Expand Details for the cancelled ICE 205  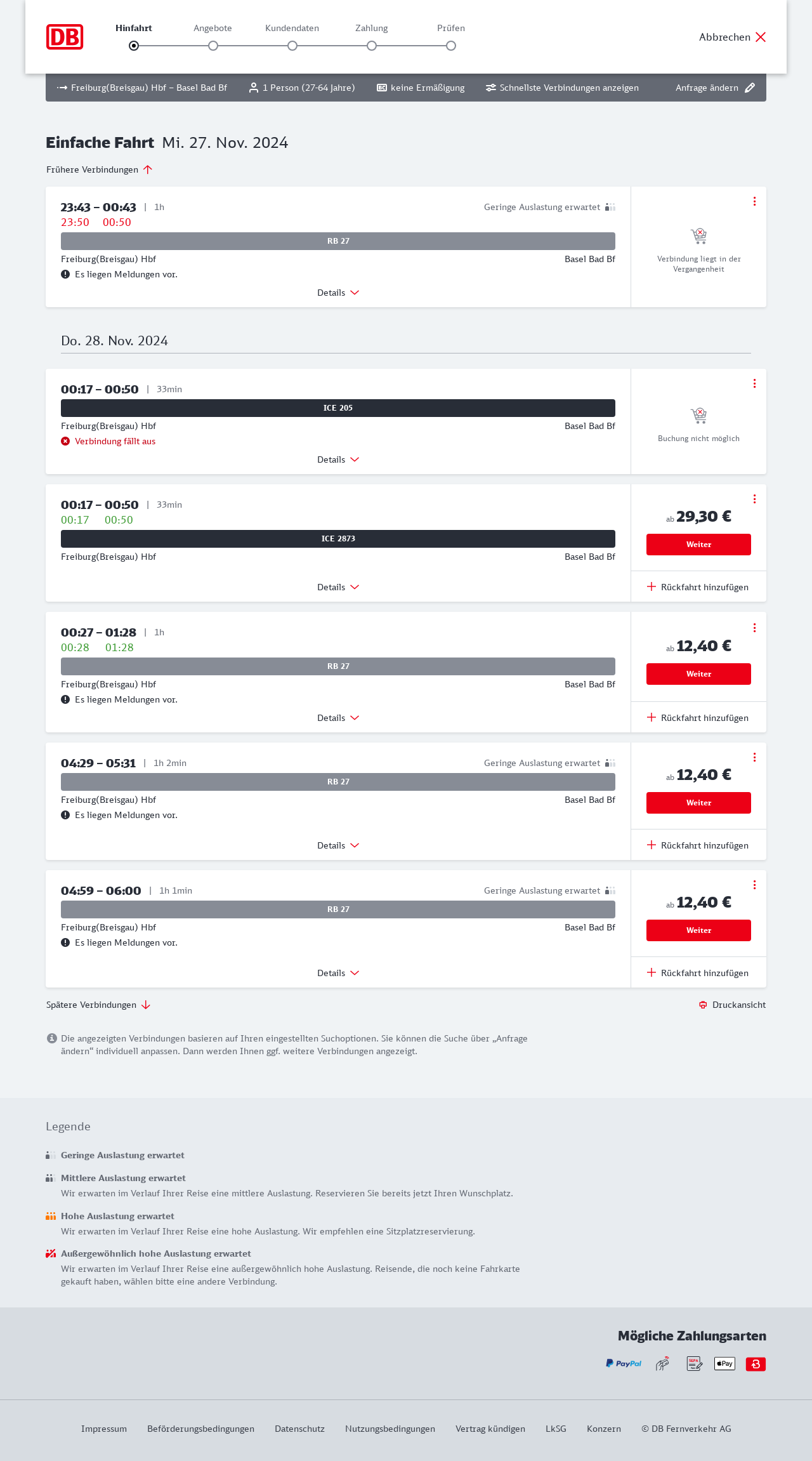[x=337, y=459]
